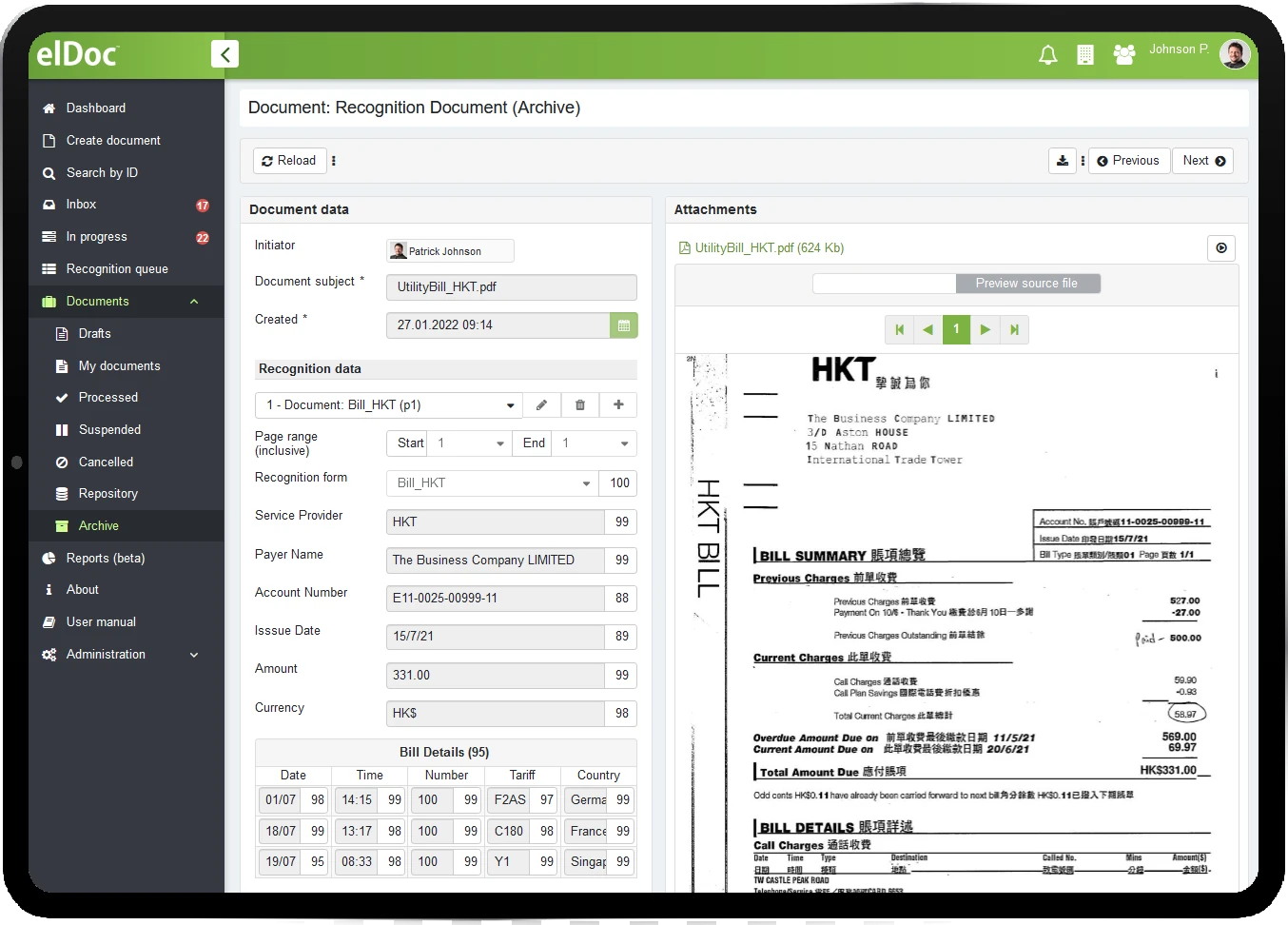
Task: Open more options beside download button
Action: point(1083,161)
